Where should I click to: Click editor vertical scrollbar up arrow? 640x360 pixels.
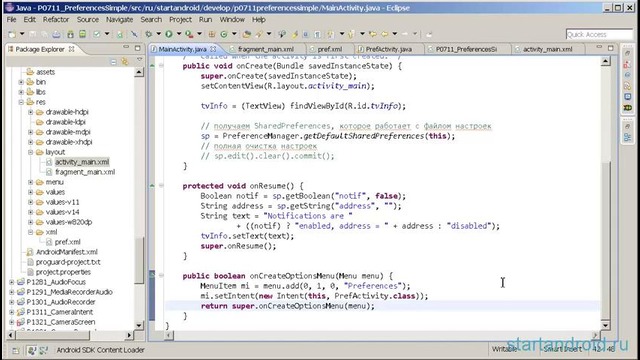click(x=606, y=62)
